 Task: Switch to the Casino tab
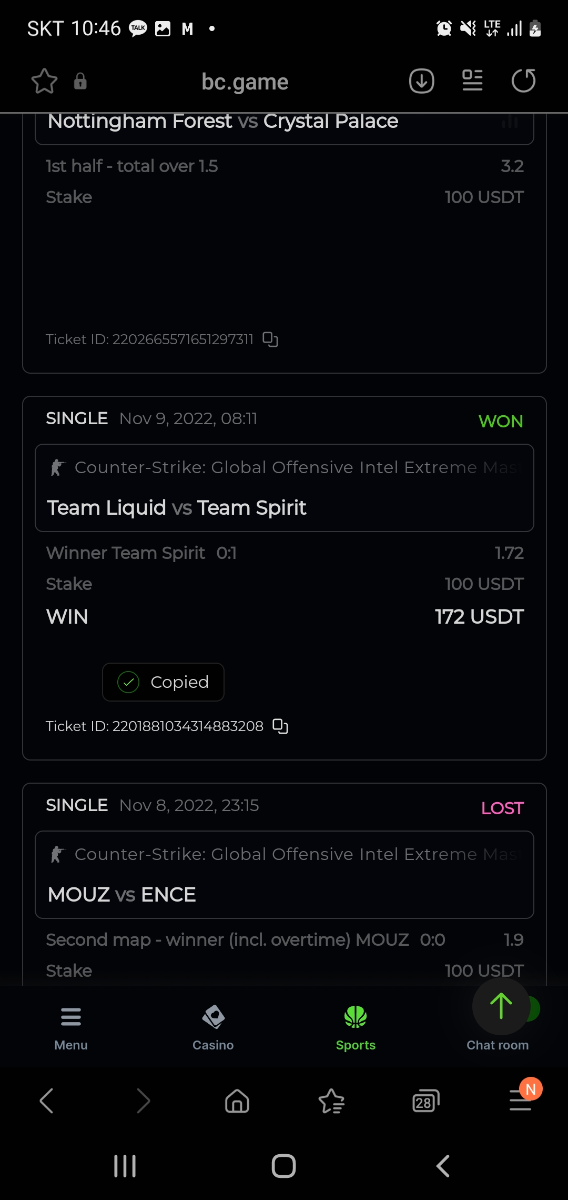(x=213, y=1028)
